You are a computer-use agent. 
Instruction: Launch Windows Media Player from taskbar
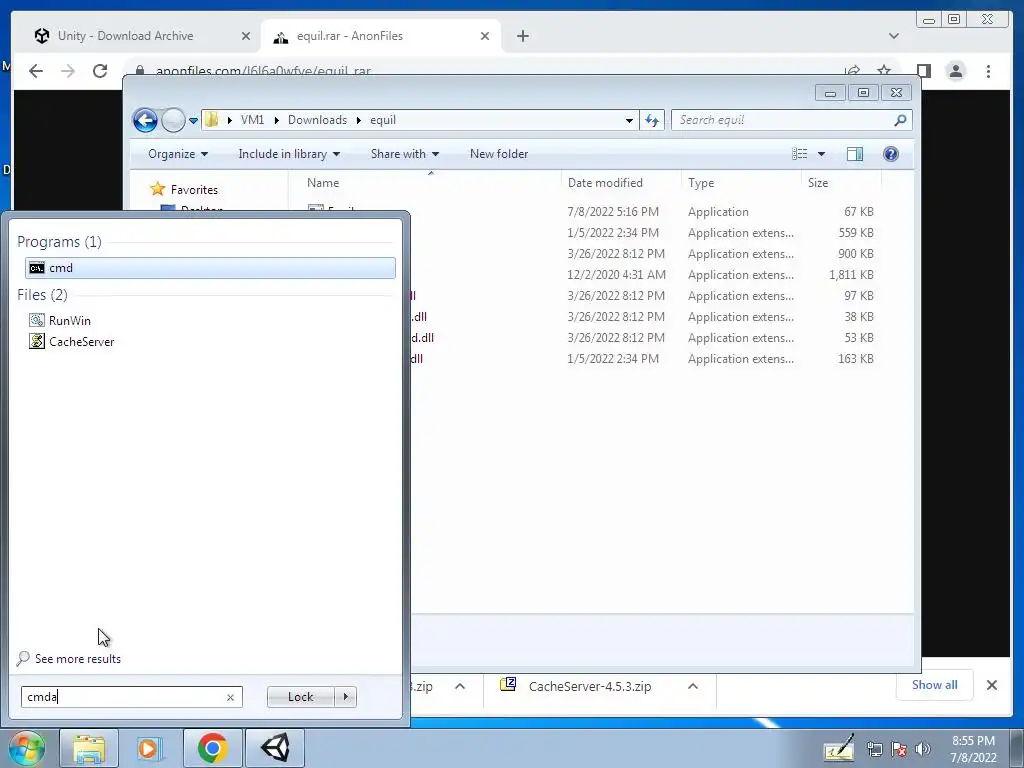click(149, 748)
